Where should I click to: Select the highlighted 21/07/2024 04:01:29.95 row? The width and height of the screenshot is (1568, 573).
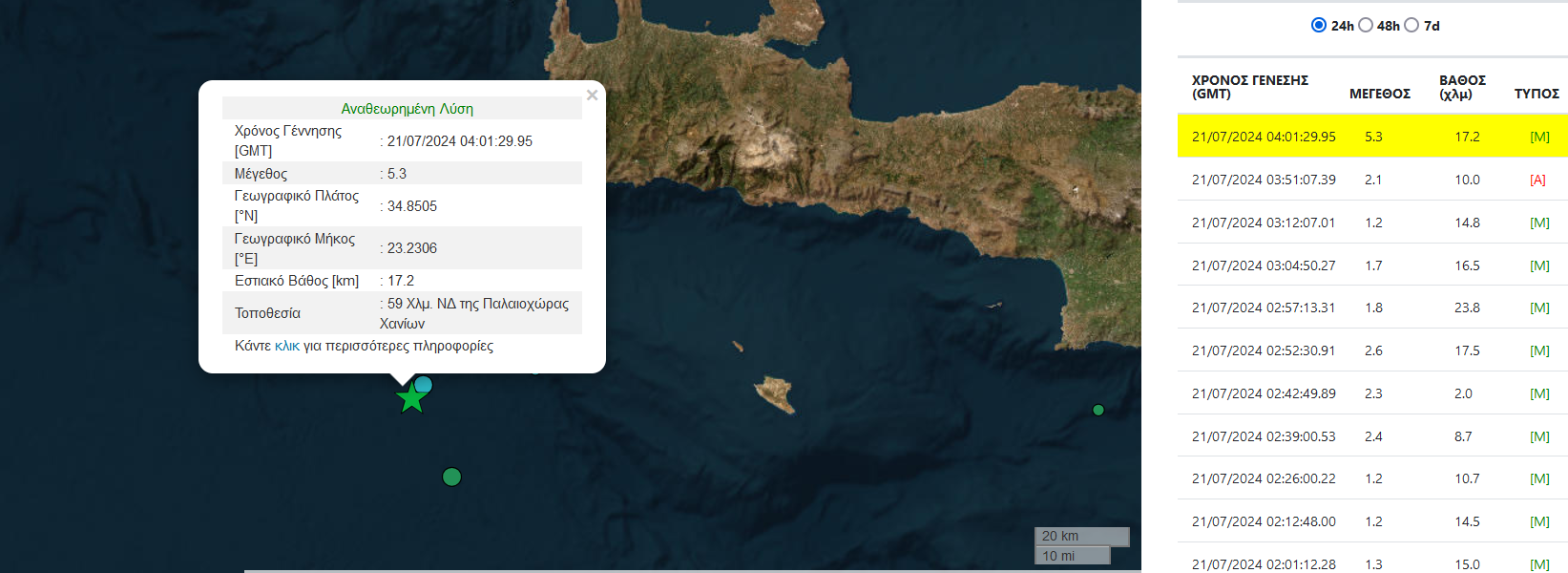(1264, 137)
